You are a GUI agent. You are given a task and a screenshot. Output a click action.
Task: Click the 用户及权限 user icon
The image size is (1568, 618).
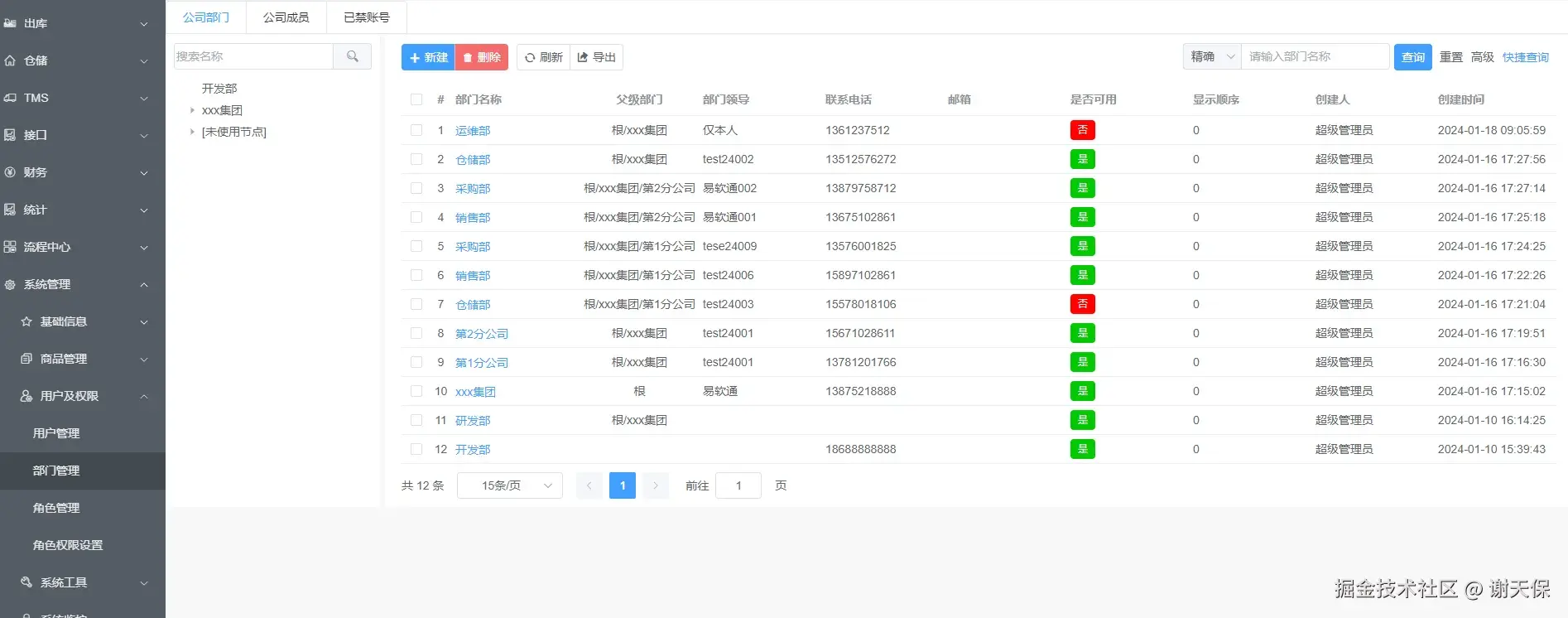click(x=26, y=396)
